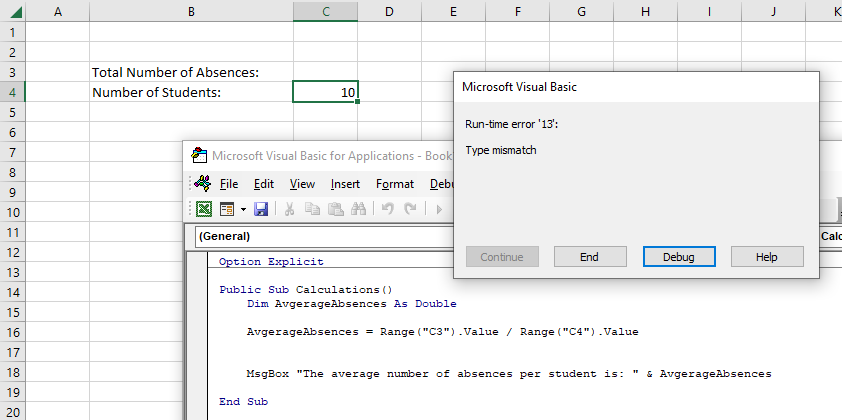This screenshot has width=842, height=420.
Task: Click cell C4 containing 10
Action: pos(325,92)
